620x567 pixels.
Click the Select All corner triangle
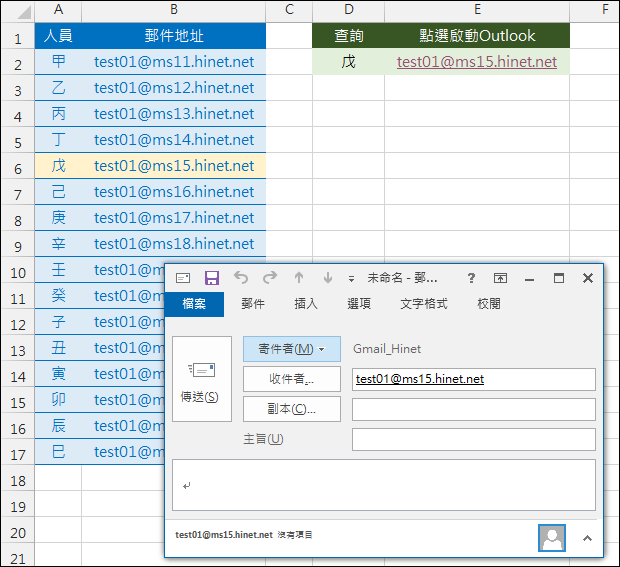(x=24, y=13)
